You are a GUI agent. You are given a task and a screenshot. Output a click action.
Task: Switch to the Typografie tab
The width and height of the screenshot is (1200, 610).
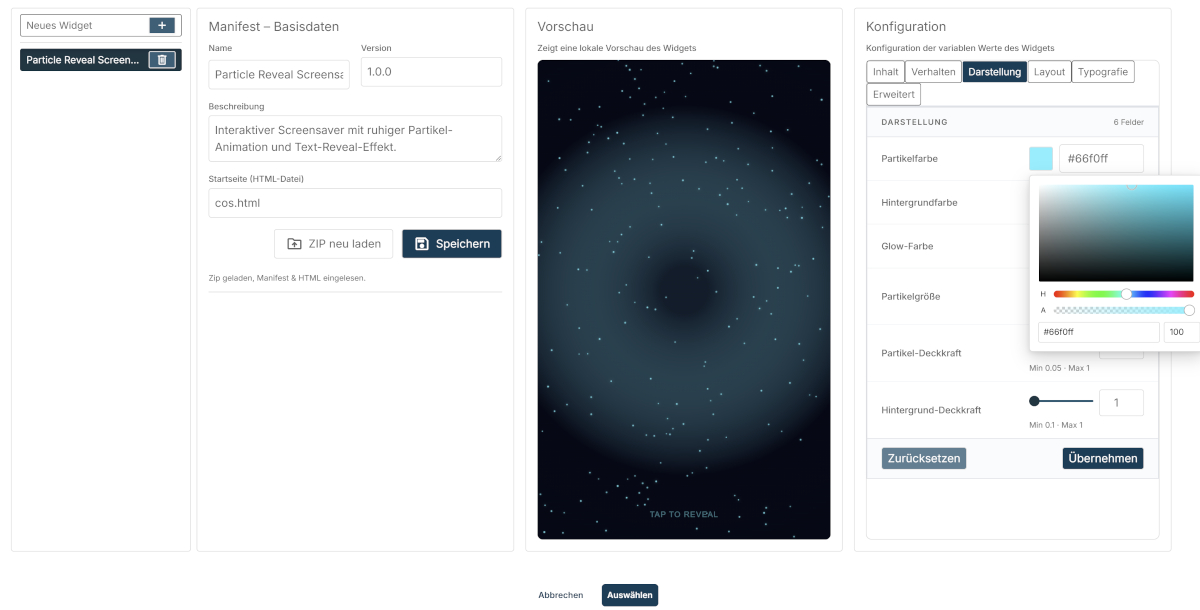coord(1102,72)
